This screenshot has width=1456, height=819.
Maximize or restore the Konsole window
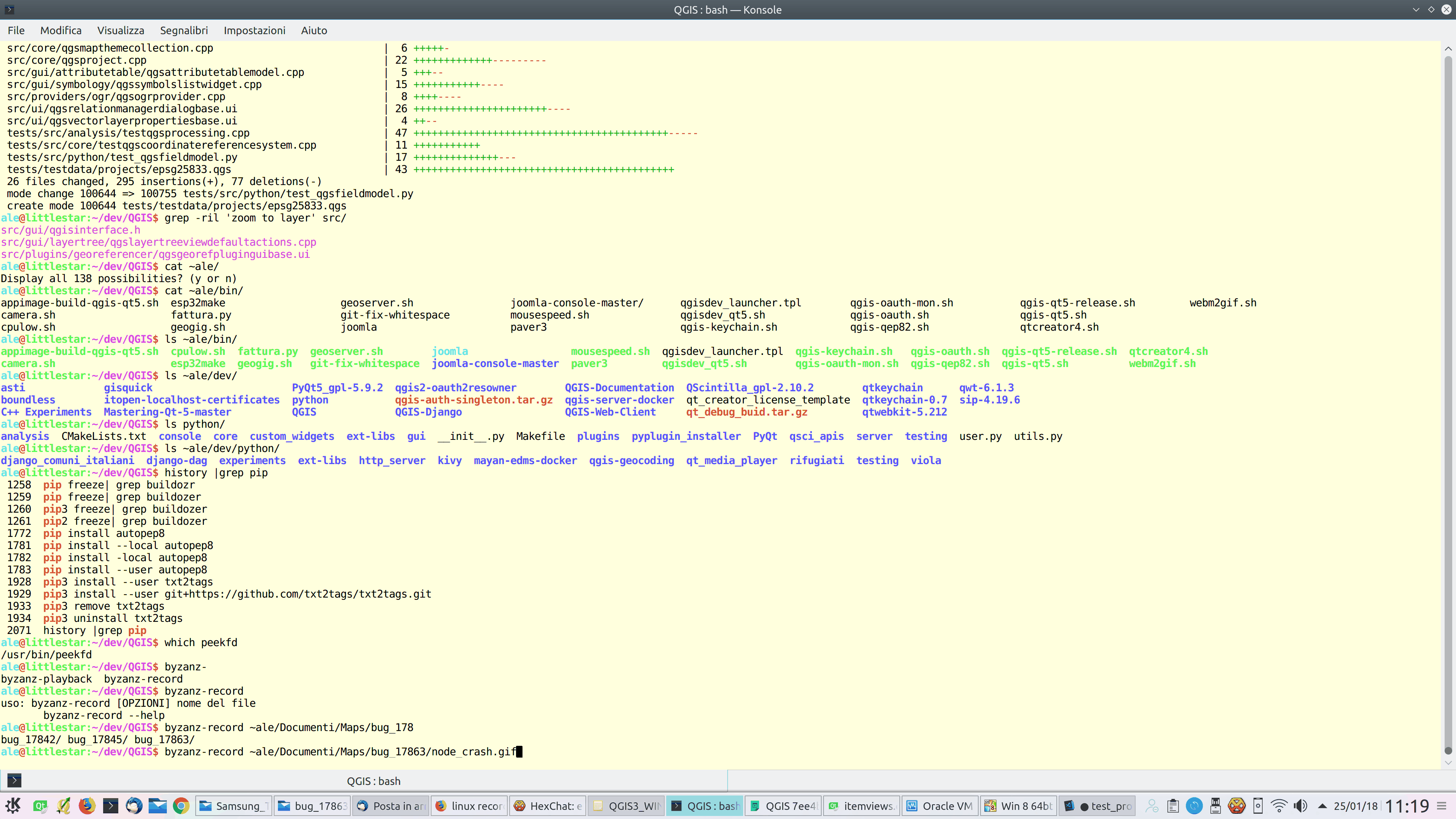pyautogui.click(x=1431, y=9)
